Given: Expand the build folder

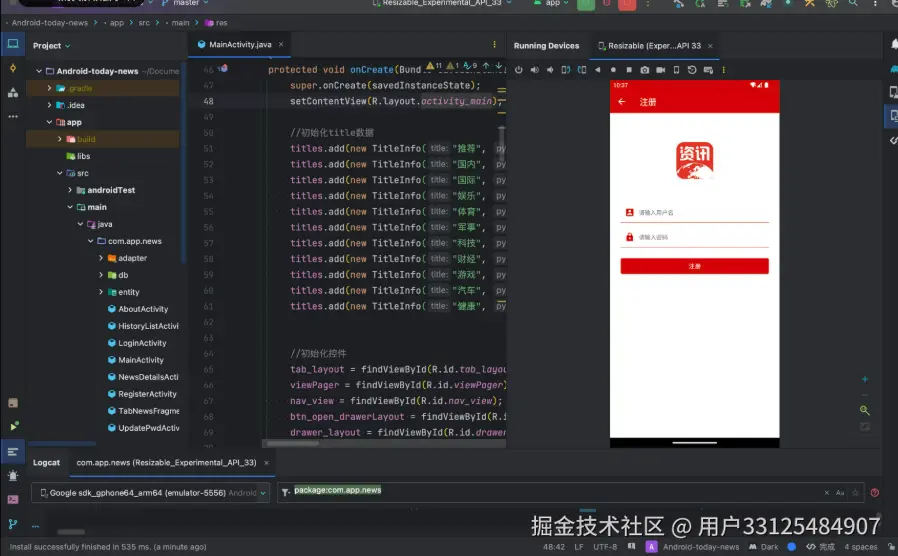Looking at the screenshot, I should coord(60,139).
